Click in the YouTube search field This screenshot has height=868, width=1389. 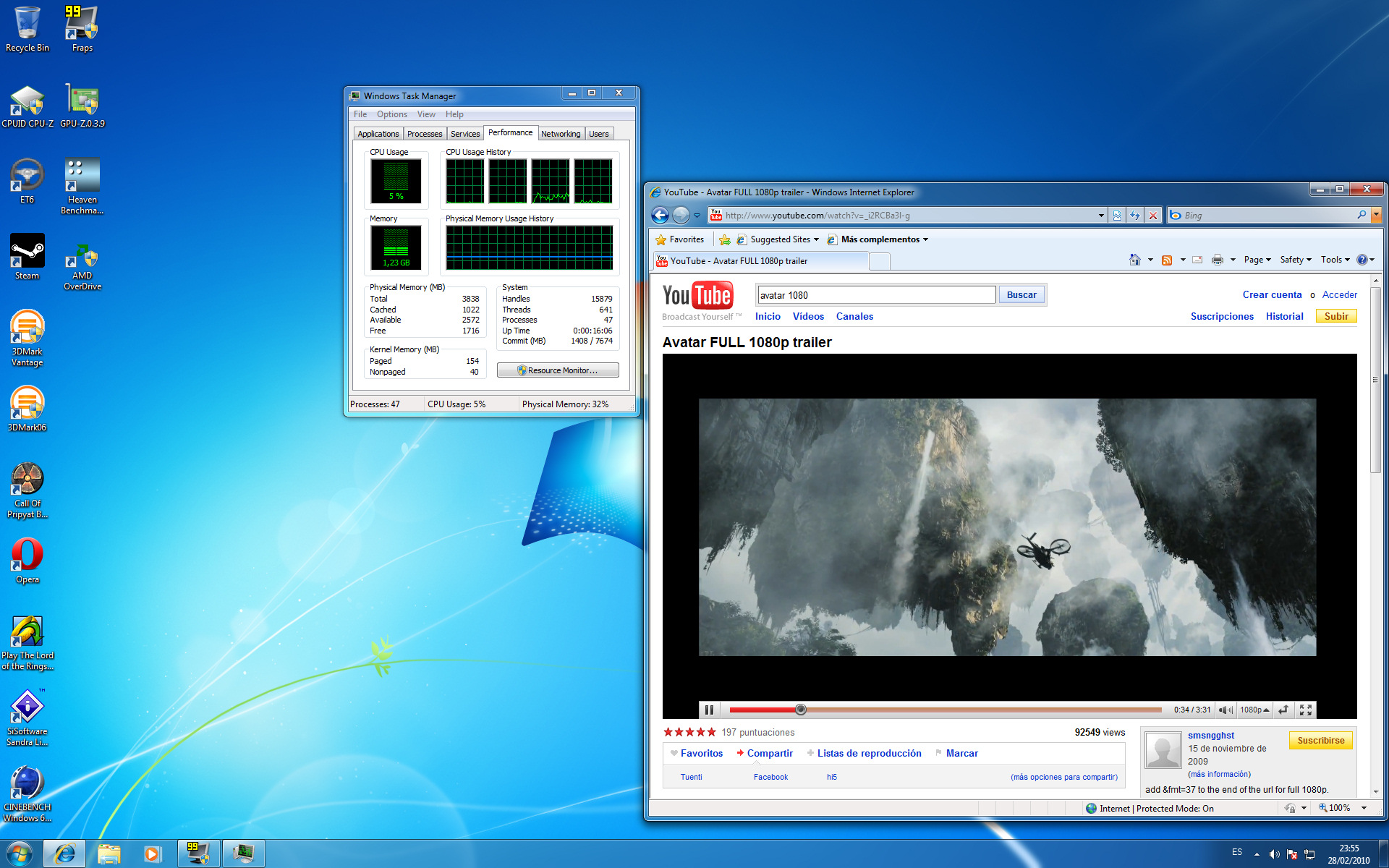tap(875, 295)
